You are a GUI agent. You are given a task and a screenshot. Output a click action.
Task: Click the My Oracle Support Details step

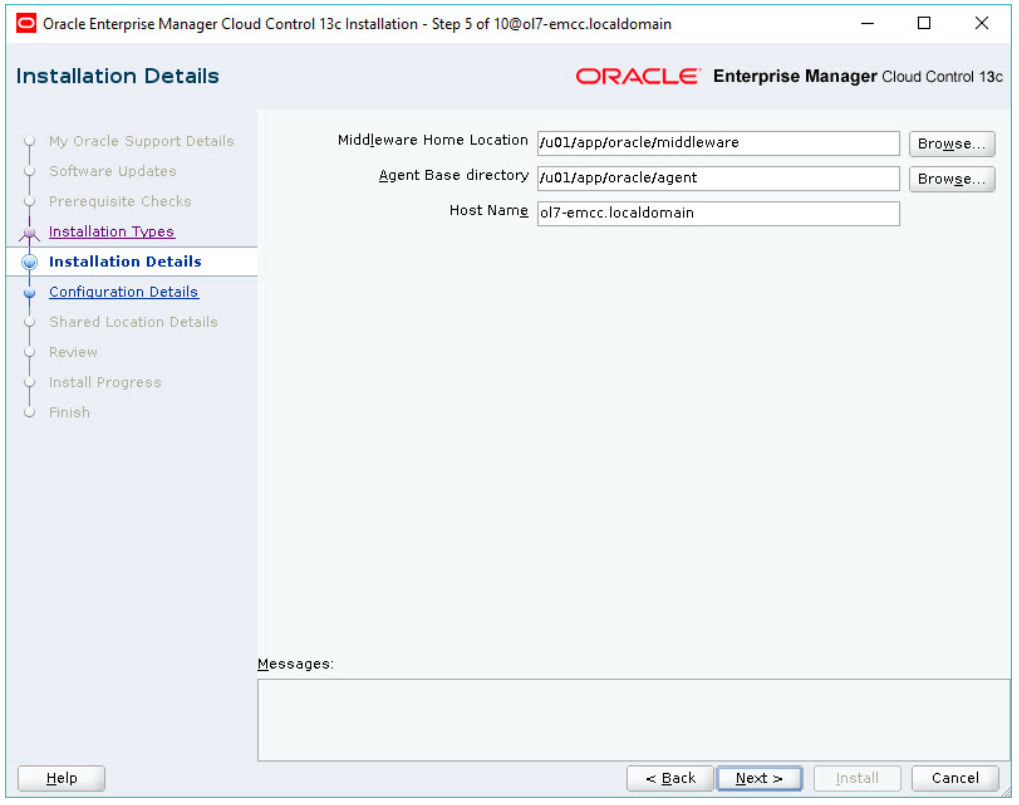tap(141, 141)
